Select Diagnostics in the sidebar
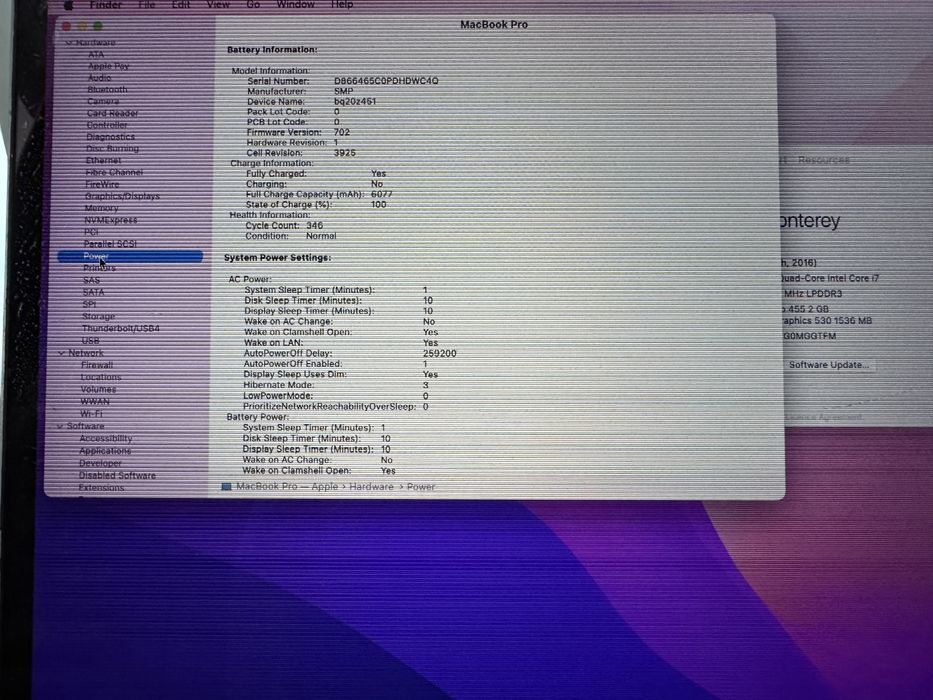The image size is (933, 700). 111,137
